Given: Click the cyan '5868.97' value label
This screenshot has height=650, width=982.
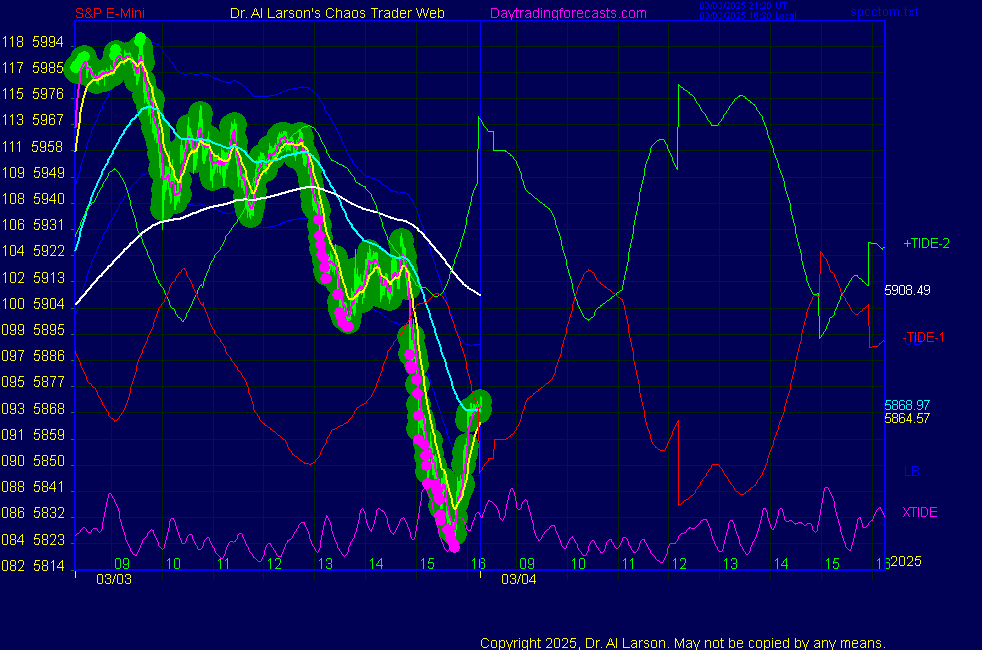Looking at the screenshot, I should (907, 405).
